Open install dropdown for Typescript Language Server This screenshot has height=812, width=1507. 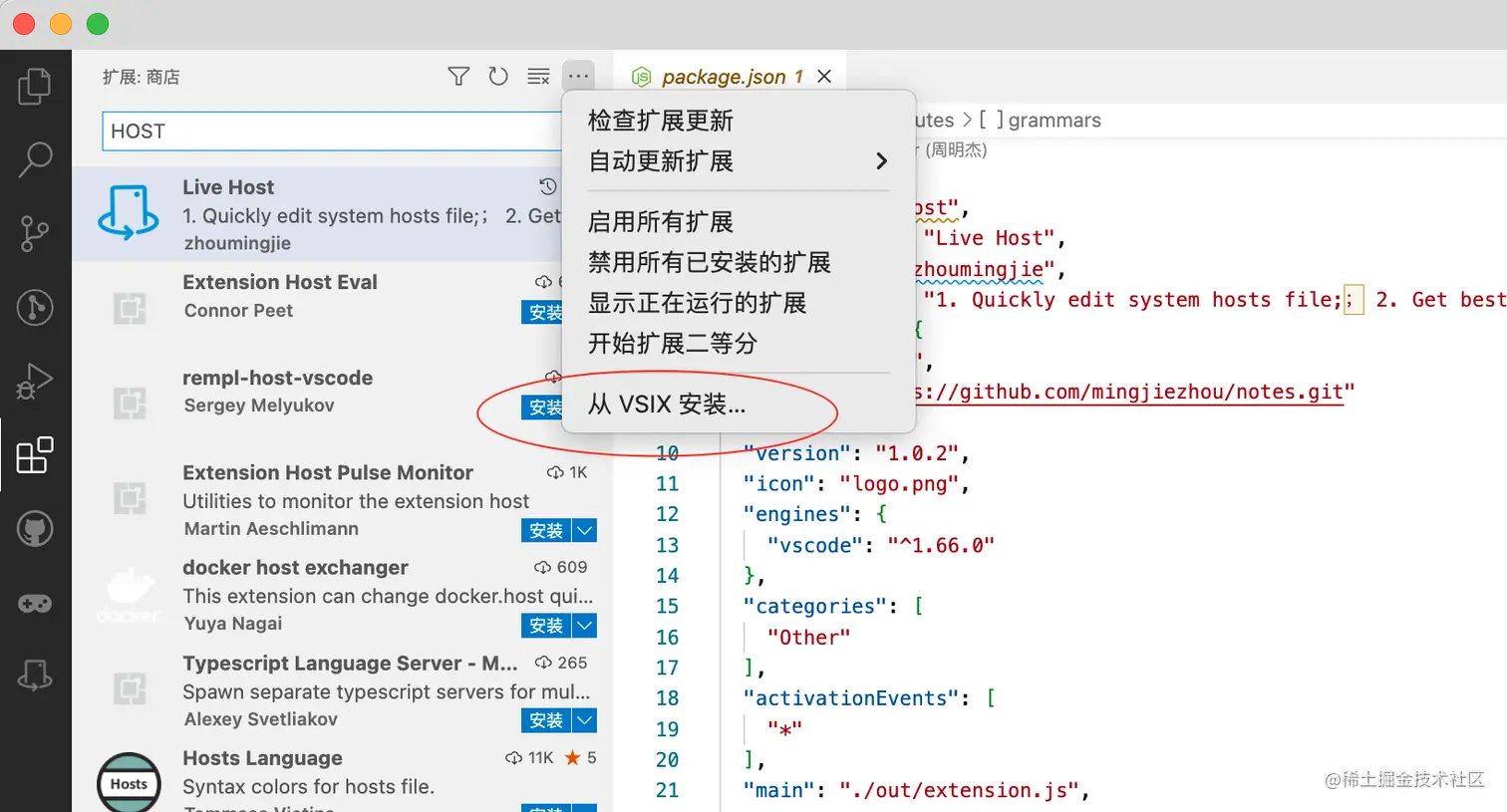point(585,720)
